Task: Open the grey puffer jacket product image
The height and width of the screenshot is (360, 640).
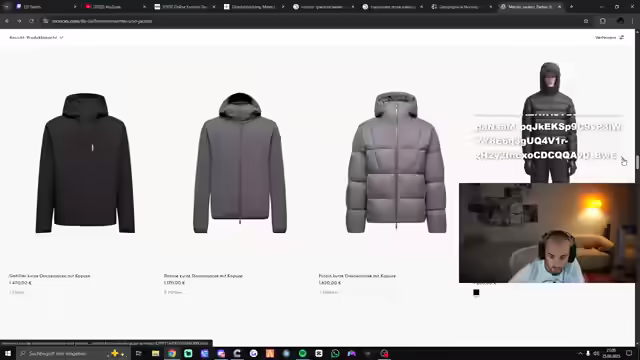Action: pyautogui.click(x=396, y=163)
